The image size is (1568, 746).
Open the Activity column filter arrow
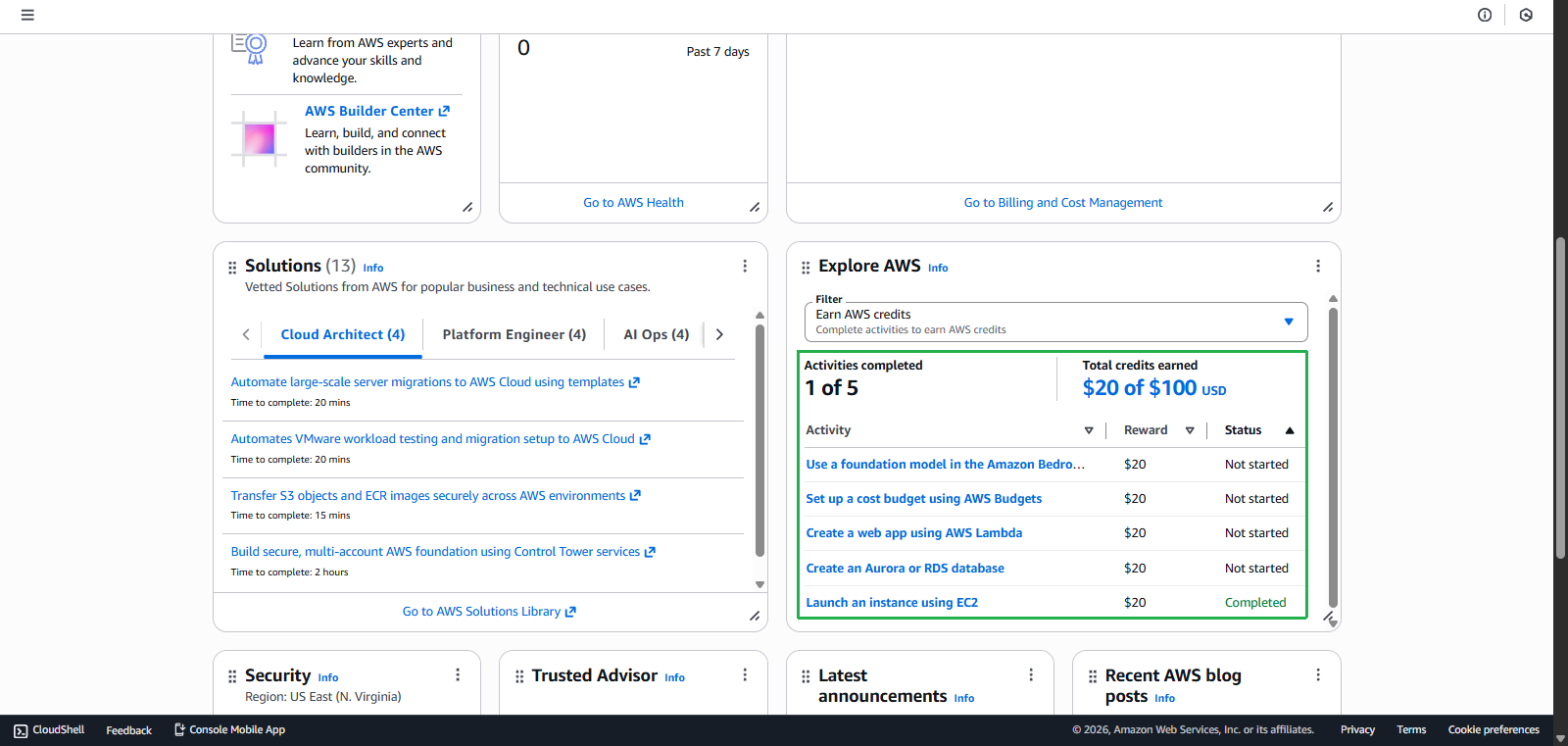(x=1089, y=430)
